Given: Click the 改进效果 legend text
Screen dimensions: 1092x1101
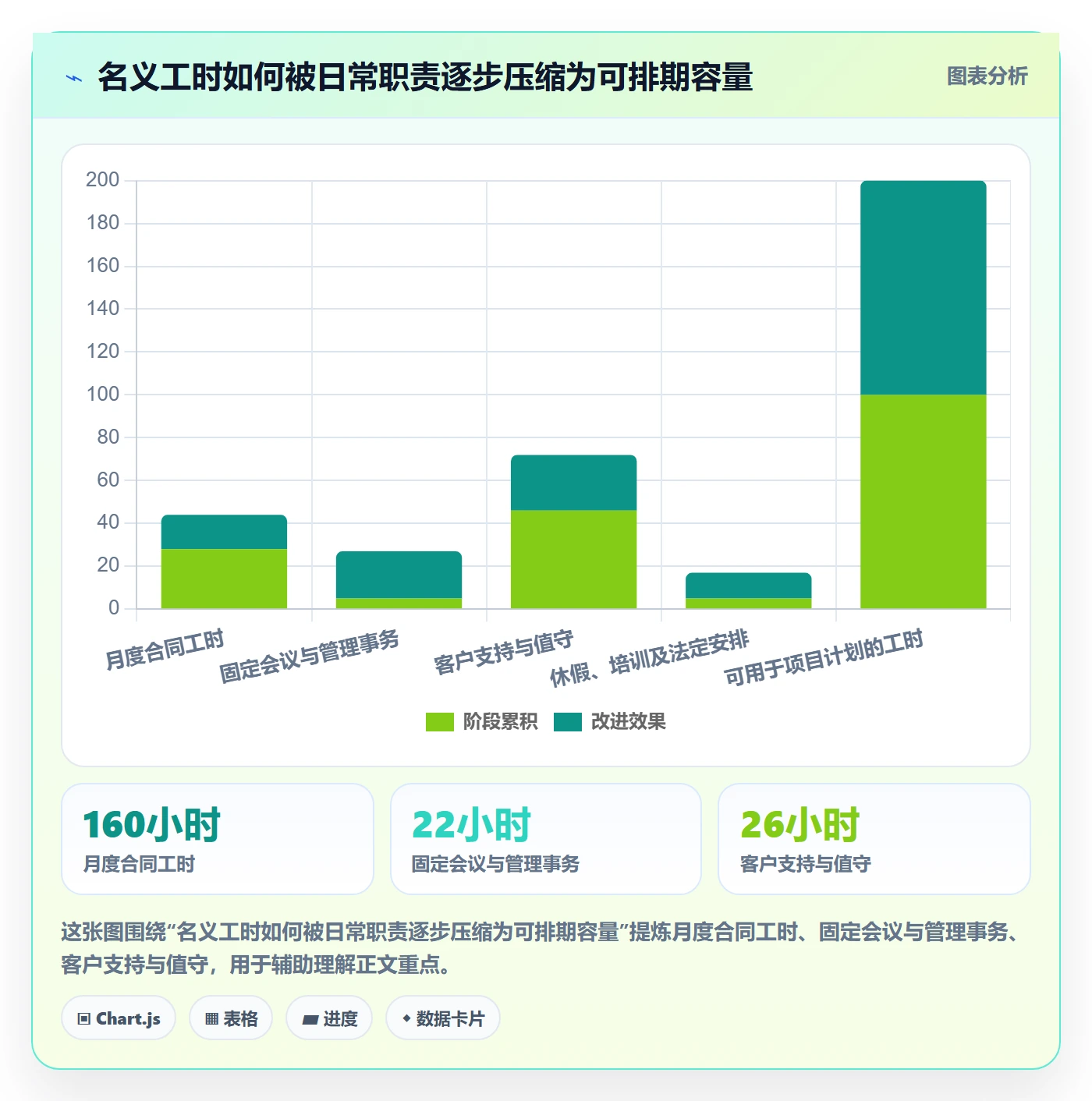Looking at the screenshot, I should tap(629, 722).
